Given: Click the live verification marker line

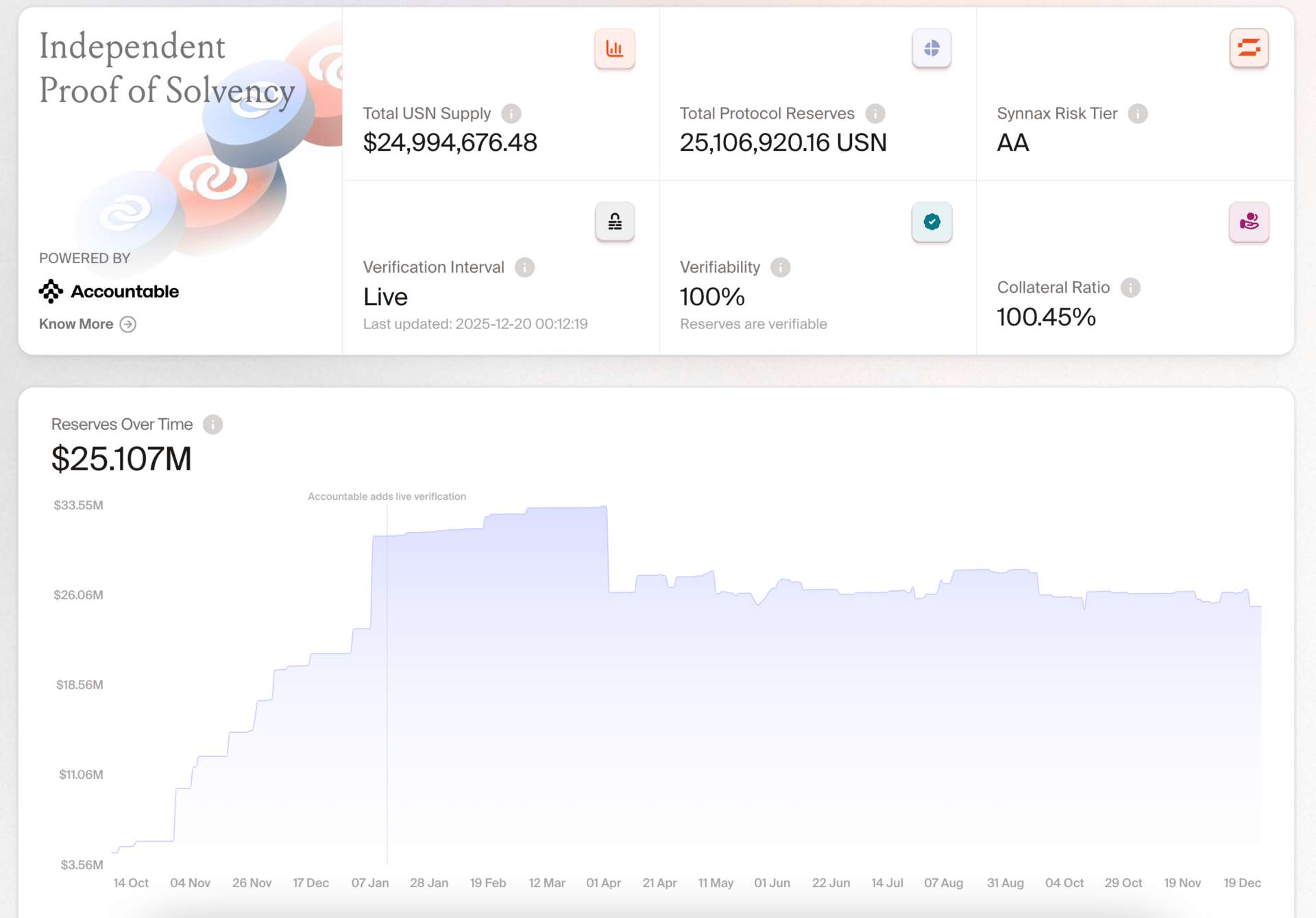Looking at the screenshot, I should coord(387,686).
